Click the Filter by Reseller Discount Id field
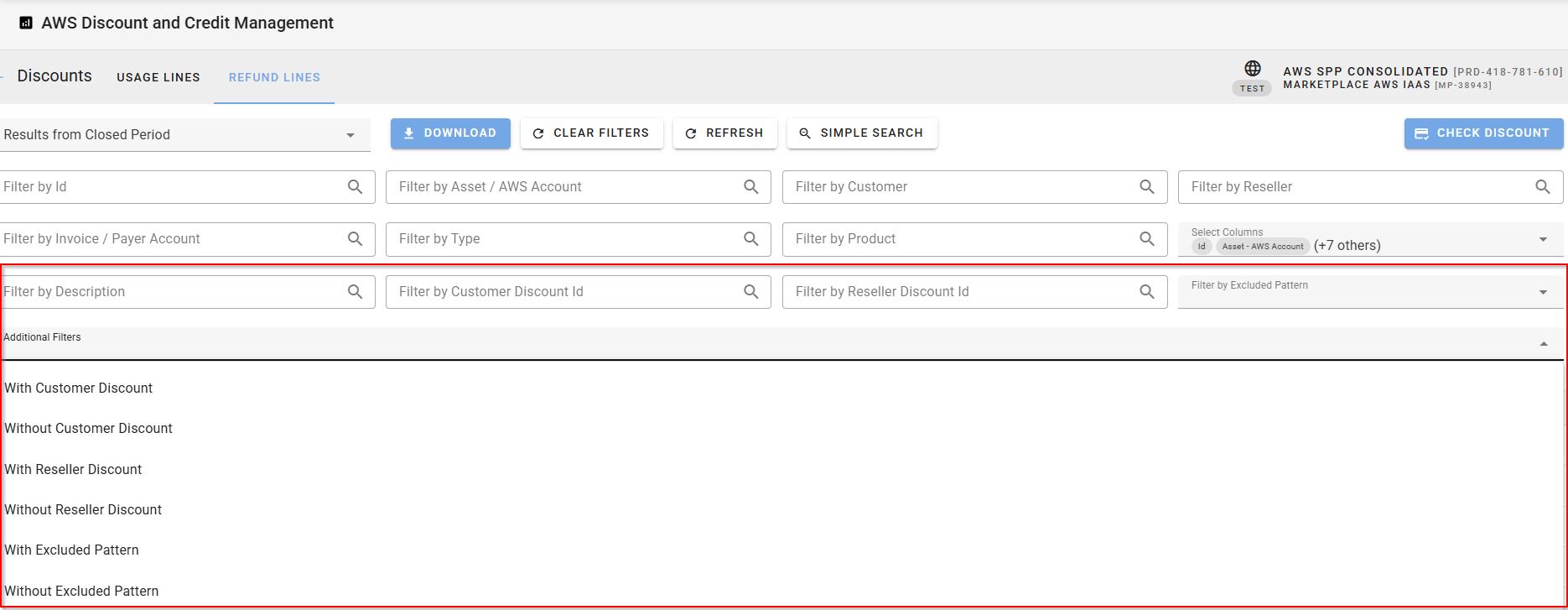The width and height of the screenshot is (1568, 610). pyautogui.click(x=956, y=292)
